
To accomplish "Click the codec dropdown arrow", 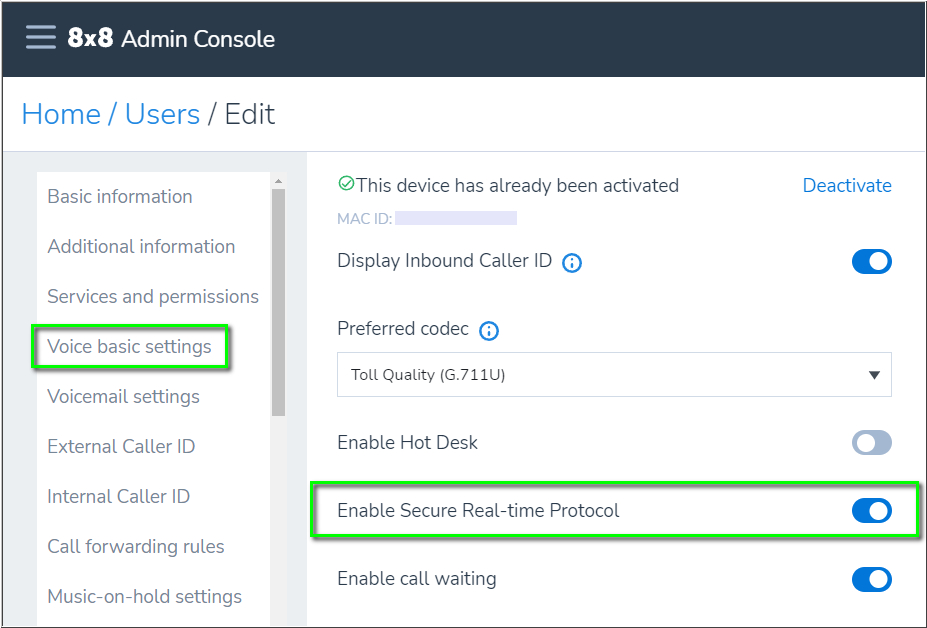I will click(x=874, y=376).
